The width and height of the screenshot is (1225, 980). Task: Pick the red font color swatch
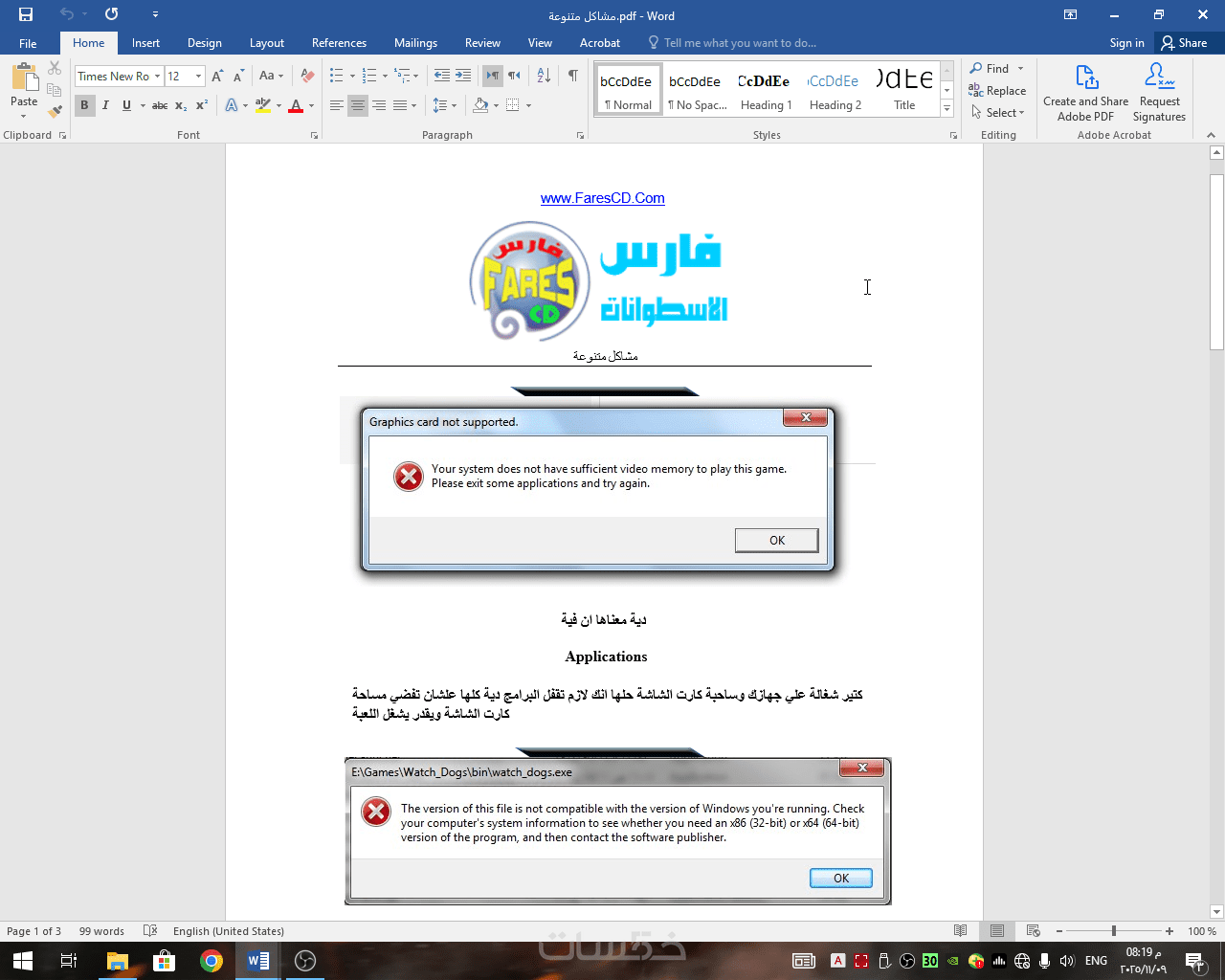pyautogui.click(x=295, y=105)
